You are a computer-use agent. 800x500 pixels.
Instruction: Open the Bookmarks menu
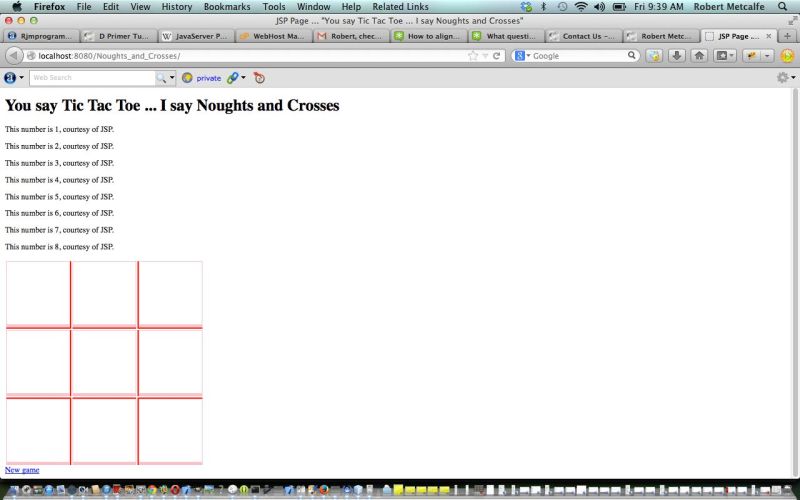click(x=227, y=7)
